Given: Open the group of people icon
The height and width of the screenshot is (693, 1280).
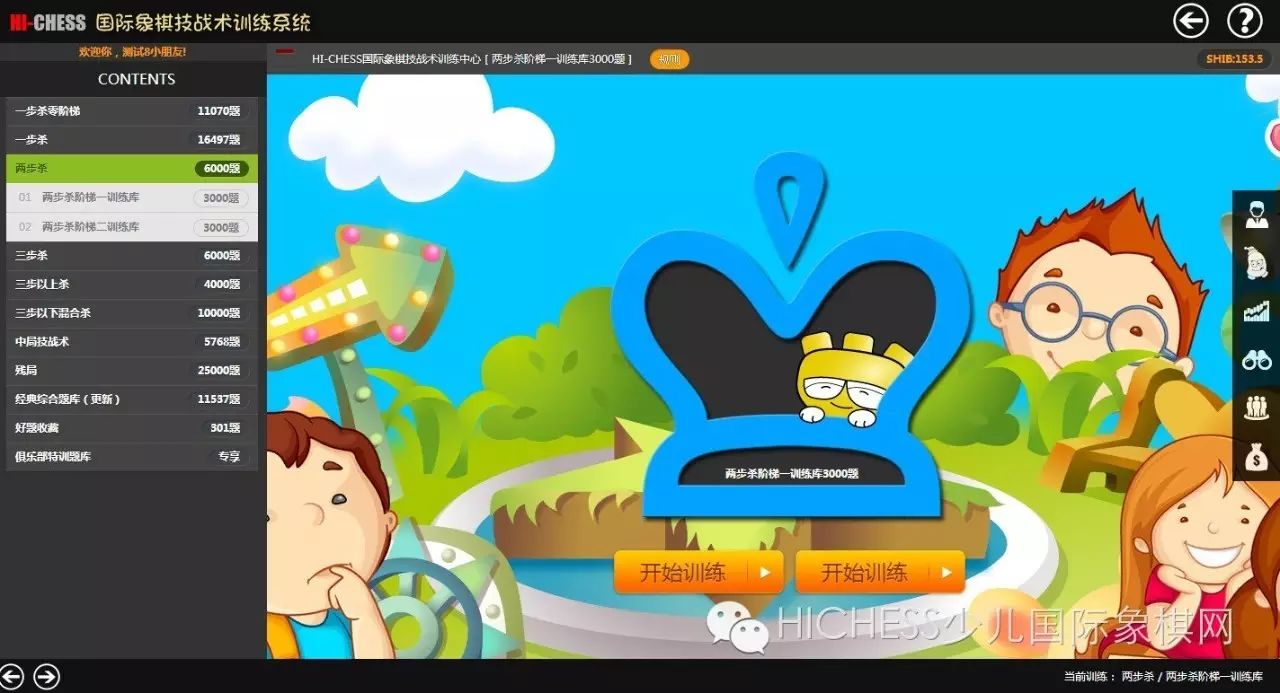Looking at the screenshot, I should point(1257,408).
